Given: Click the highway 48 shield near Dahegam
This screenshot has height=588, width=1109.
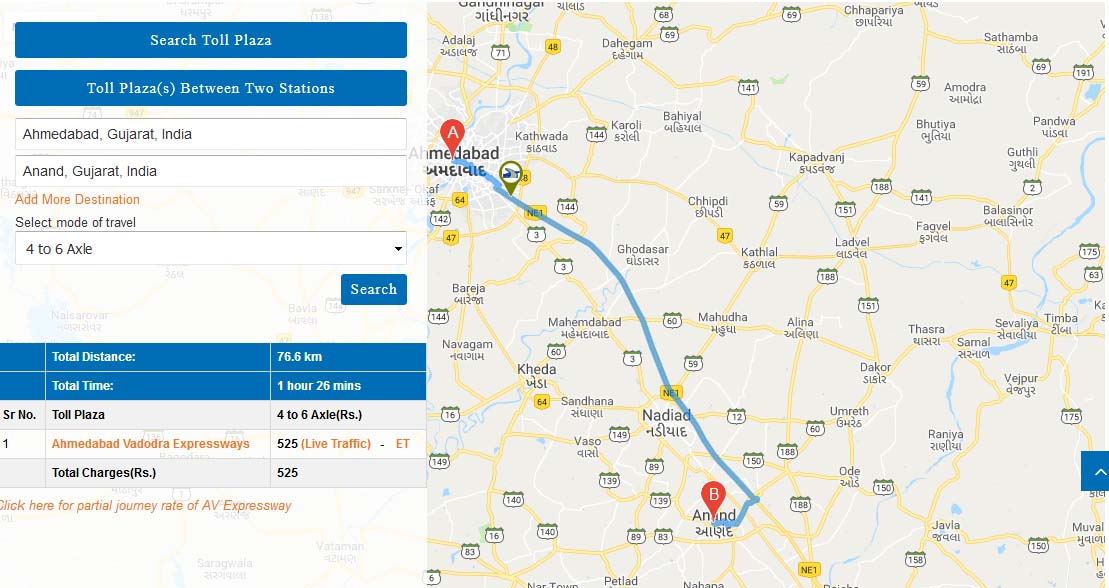Looking at the screenshot, I should click(x=552, y=47).
